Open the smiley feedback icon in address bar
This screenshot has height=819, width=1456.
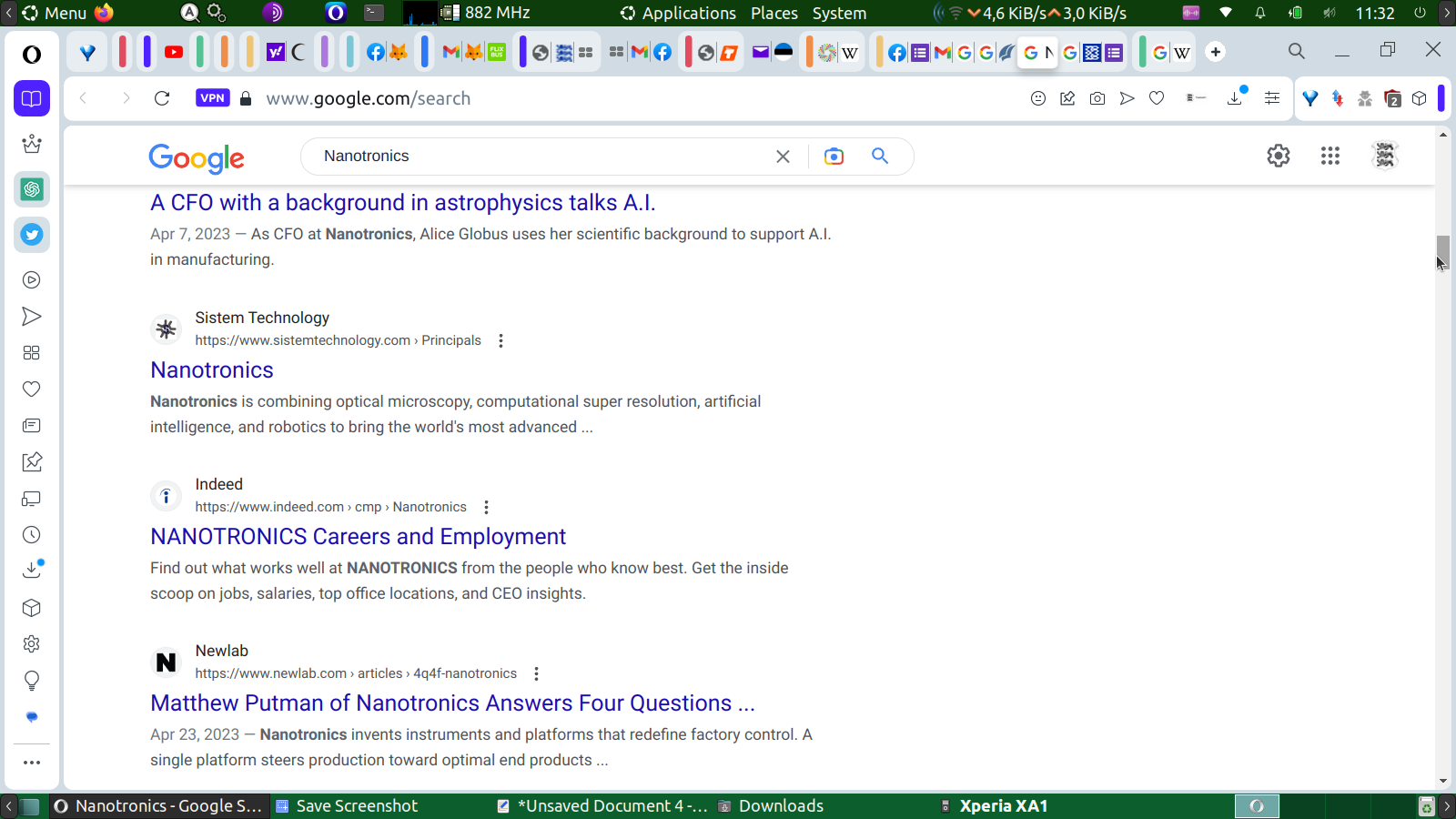click(1038, 98)
